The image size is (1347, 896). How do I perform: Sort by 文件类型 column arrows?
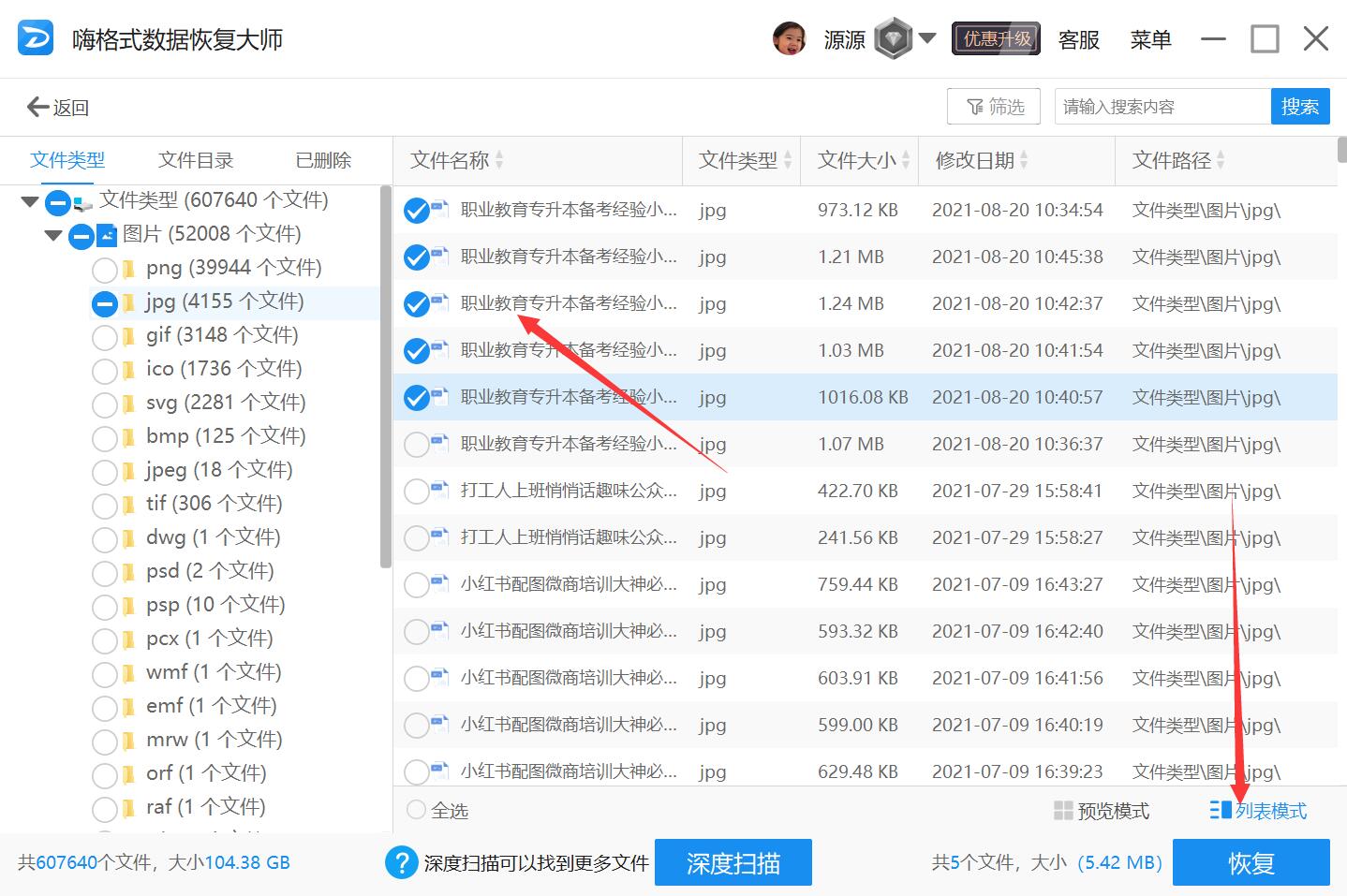pos(788,160)
